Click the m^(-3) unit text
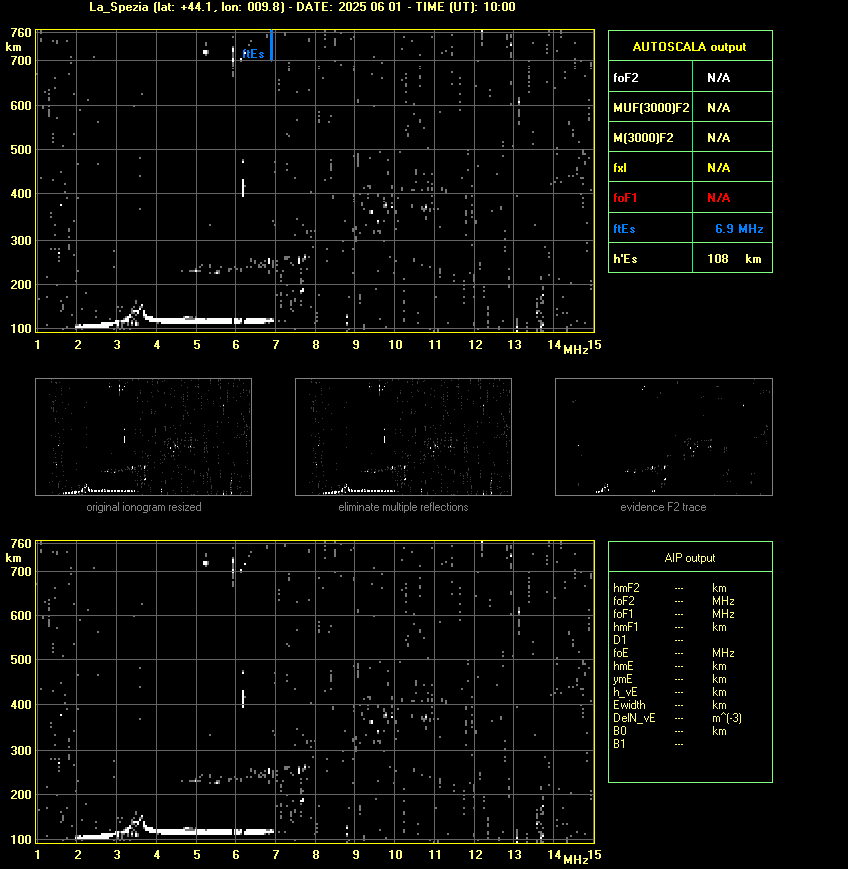The height and width of the screenshot is (869, 848). [x=727, y=718]
